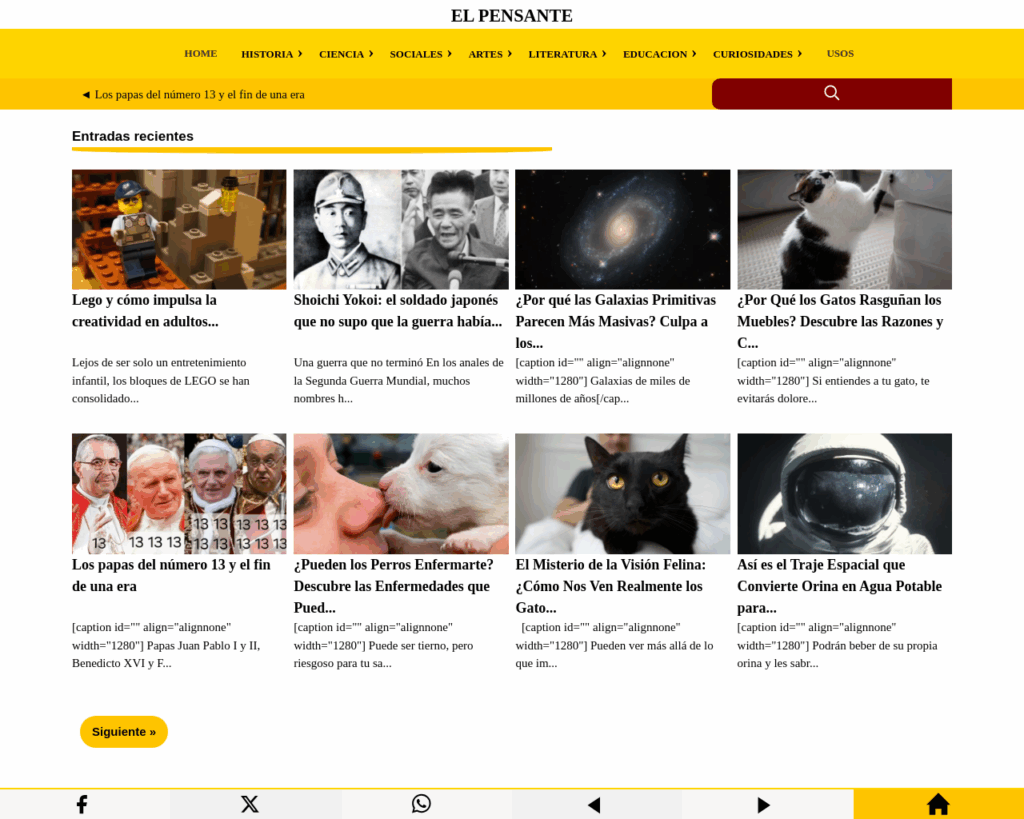Click the home icon in the bottom bar
Screen dimensions: 1024x819
coord(938,804)
